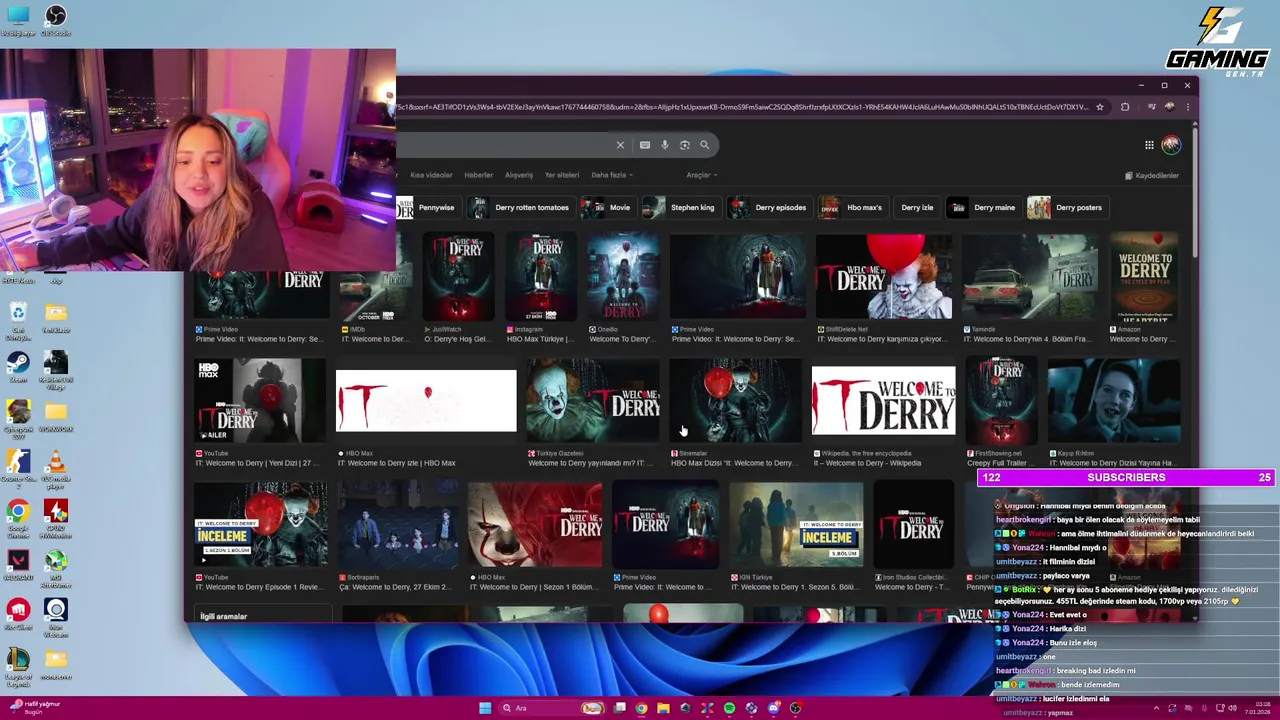Open File Explorer from the taskbar

tap(663, 708)
